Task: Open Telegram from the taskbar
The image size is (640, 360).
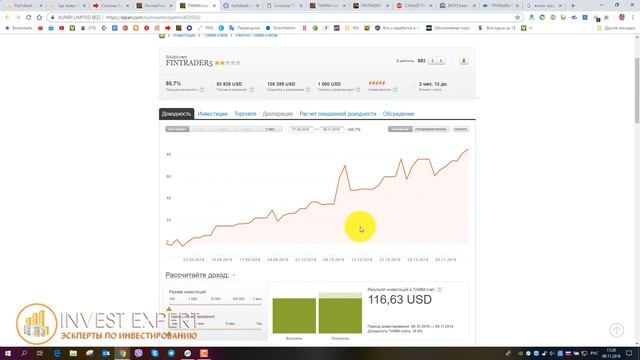Action: coord(171,353)
